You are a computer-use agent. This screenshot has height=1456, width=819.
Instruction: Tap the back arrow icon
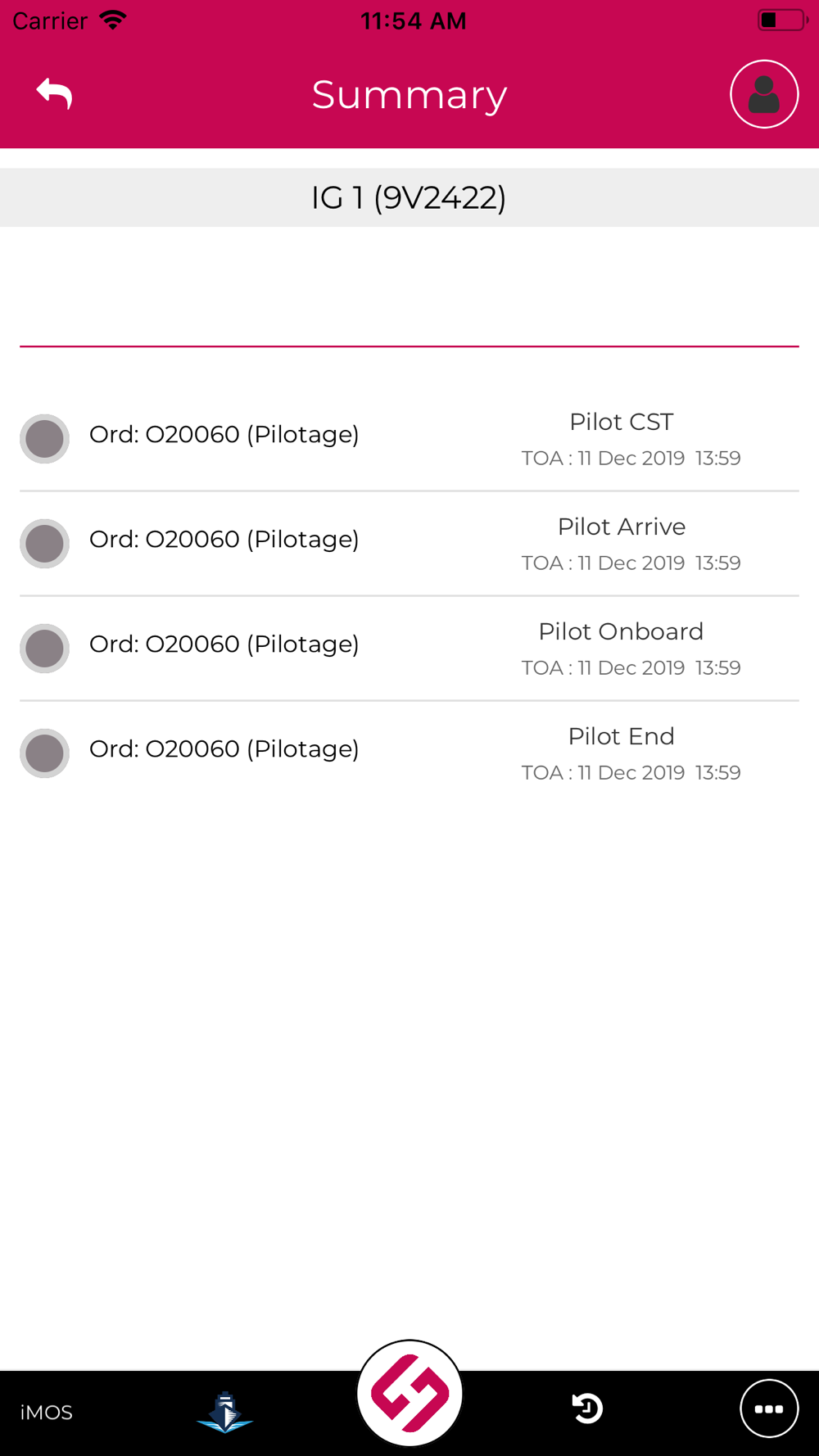point(55,93)
